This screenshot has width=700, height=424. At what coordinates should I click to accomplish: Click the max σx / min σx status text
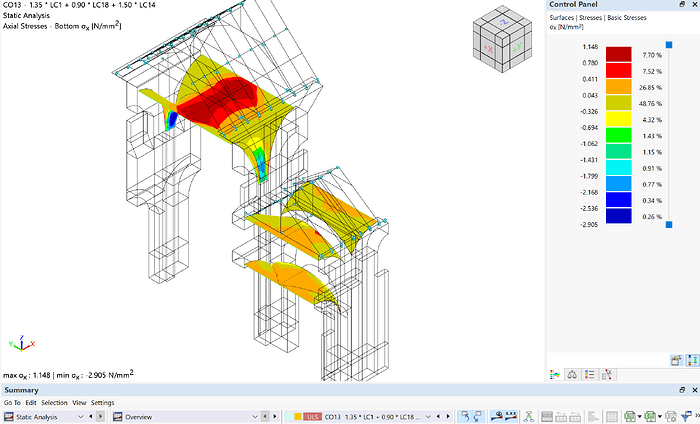pyautogui.click(x=68, y=375)
